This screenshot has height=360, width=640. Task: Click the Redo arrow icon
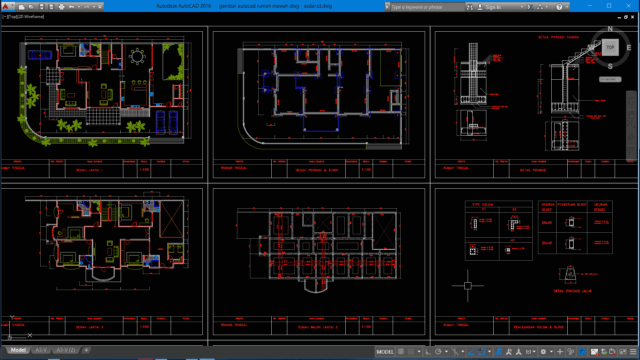(87, 7)
